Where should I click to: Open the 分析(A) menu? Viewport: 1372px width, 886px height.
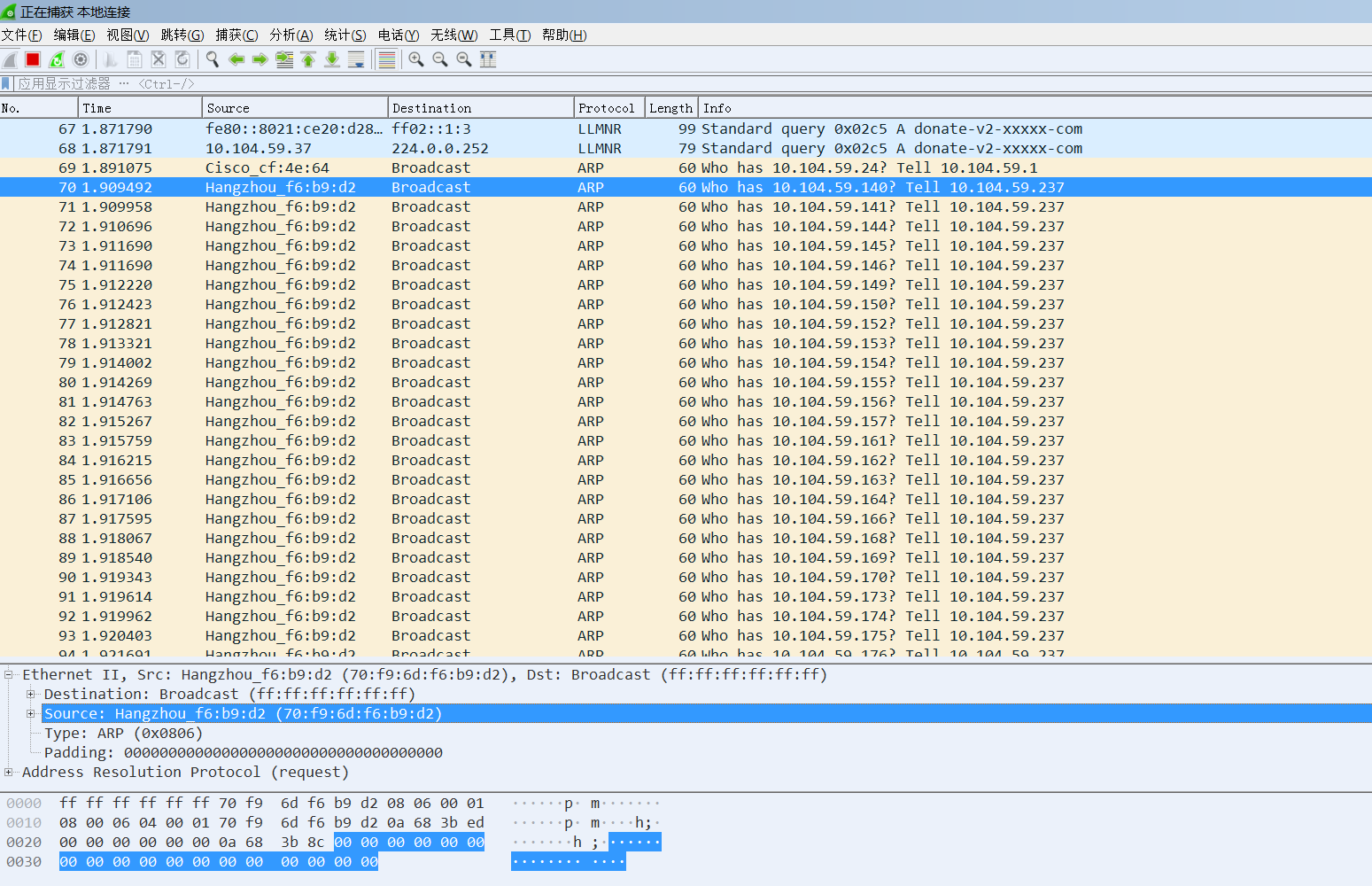pyautogui.click(x=291, y=35)
